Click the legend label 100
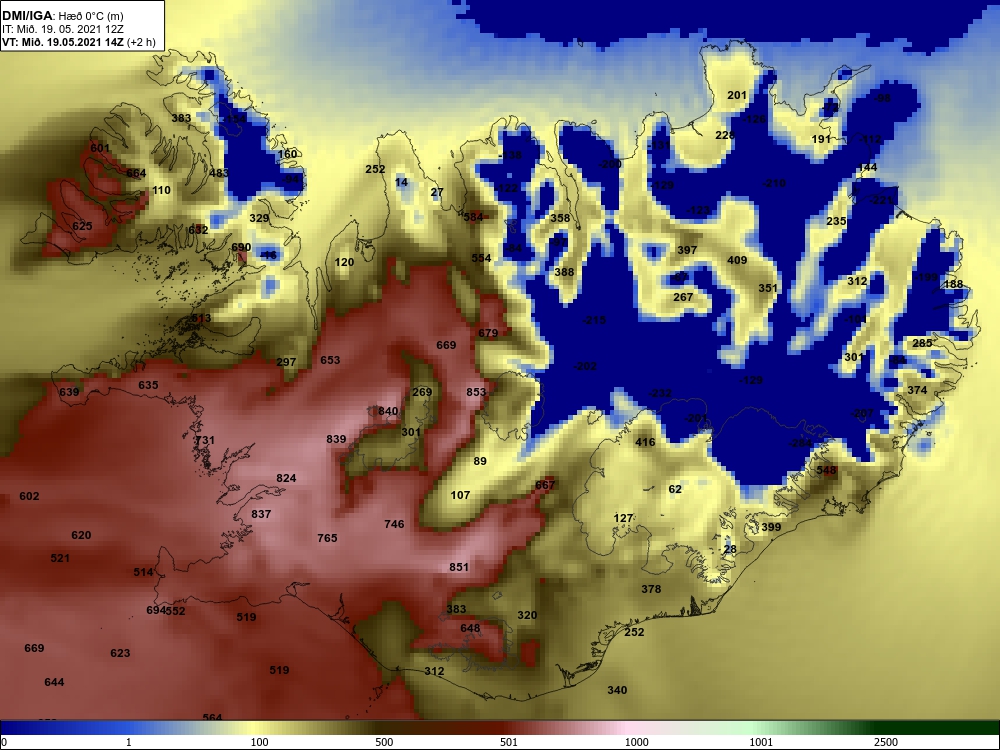1000x750 pixels. click(259, 742)
